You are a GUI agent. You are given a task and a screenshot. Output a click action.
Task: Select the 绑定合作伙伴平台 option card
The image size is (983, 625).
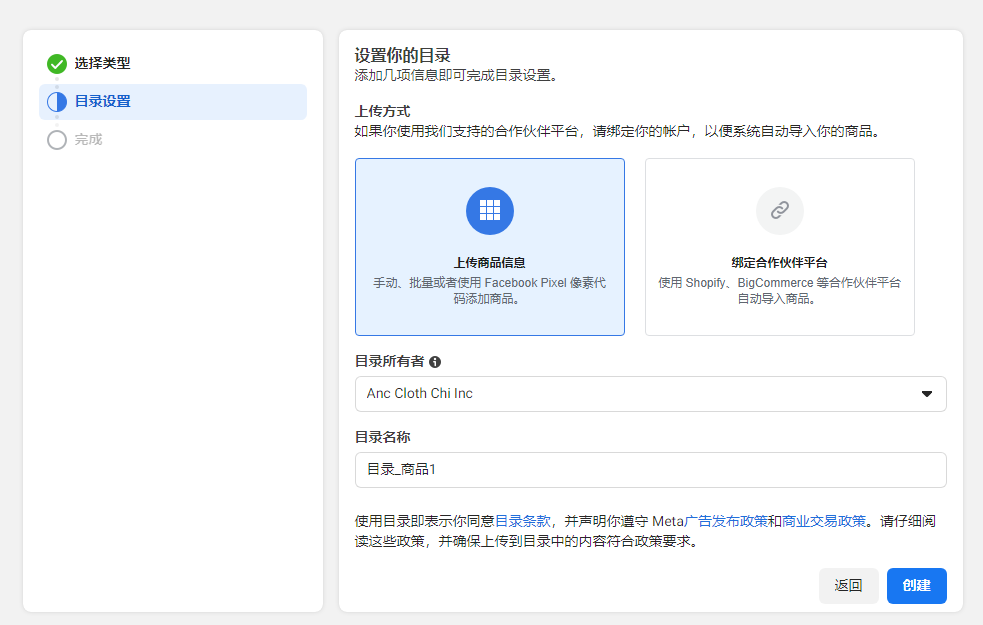pyautogui.click(x=780, y=247)
